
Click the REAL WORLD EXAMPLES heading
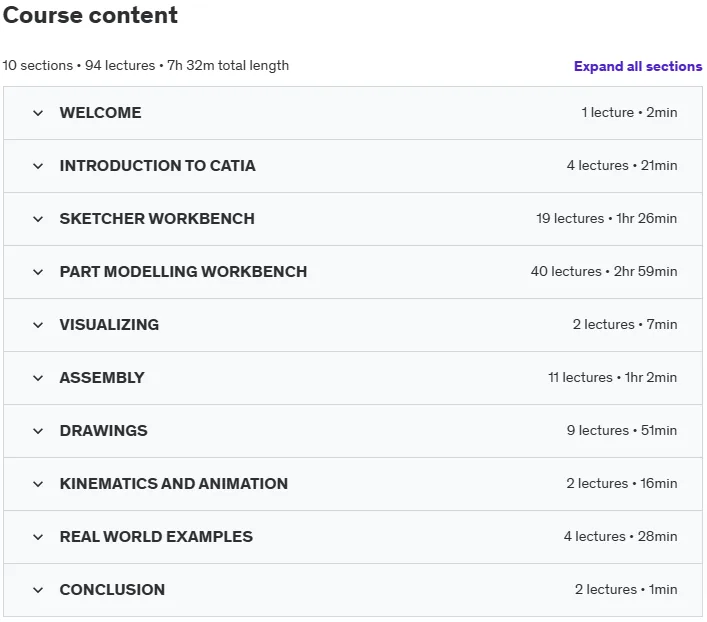156,537
